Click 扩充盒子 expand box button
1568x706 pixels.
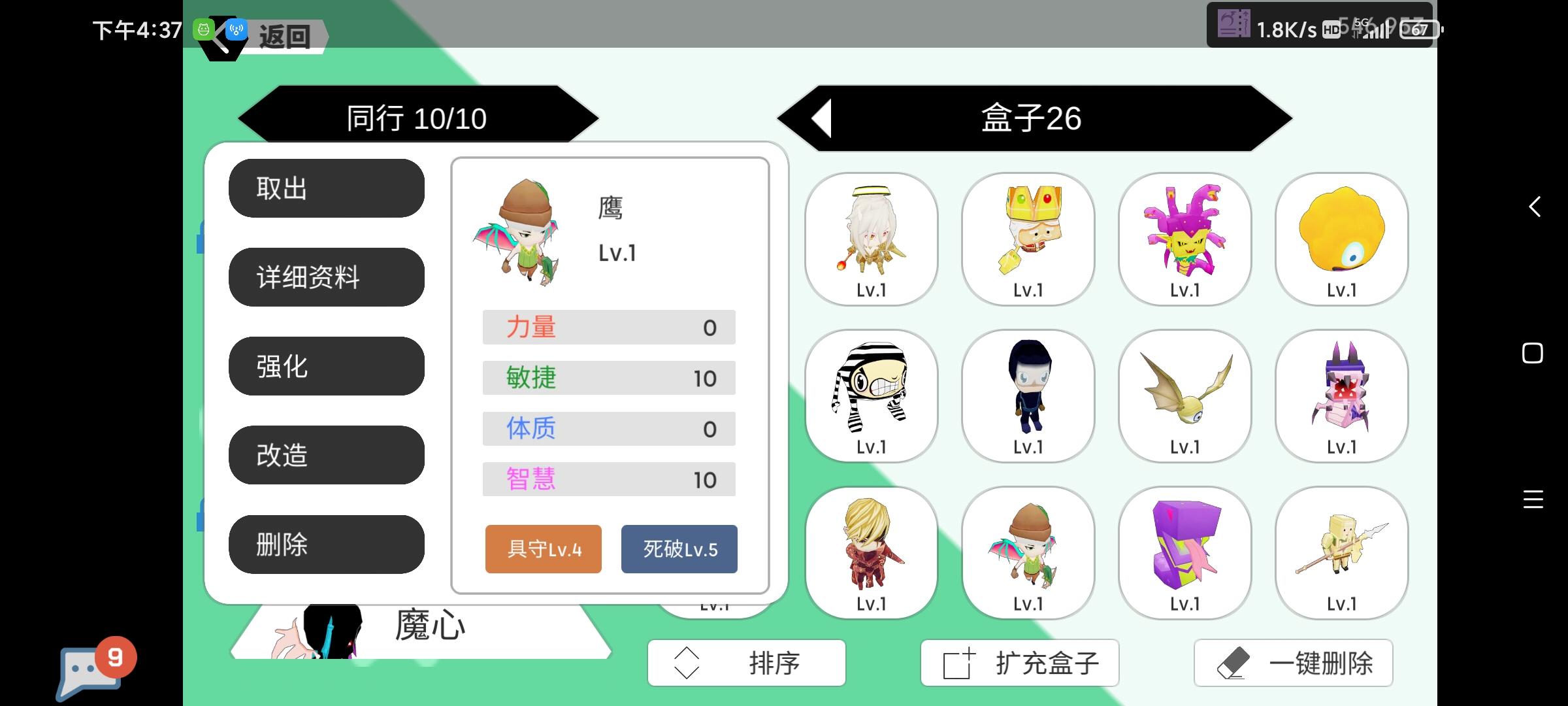tap(1020, 663)
